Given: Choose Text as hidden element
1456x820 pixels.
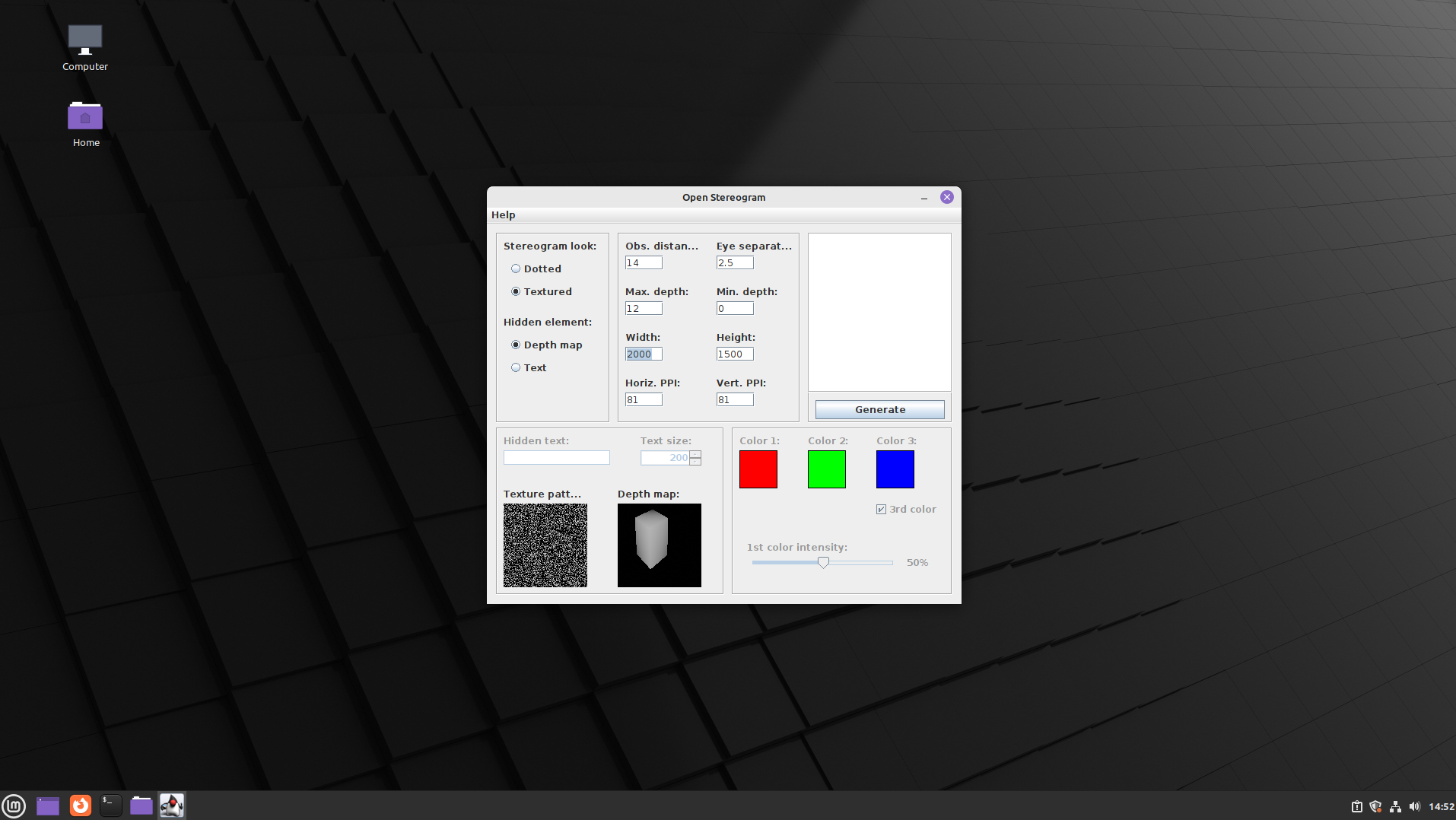Looking at the screenshot, I should [x=516, y=367].
